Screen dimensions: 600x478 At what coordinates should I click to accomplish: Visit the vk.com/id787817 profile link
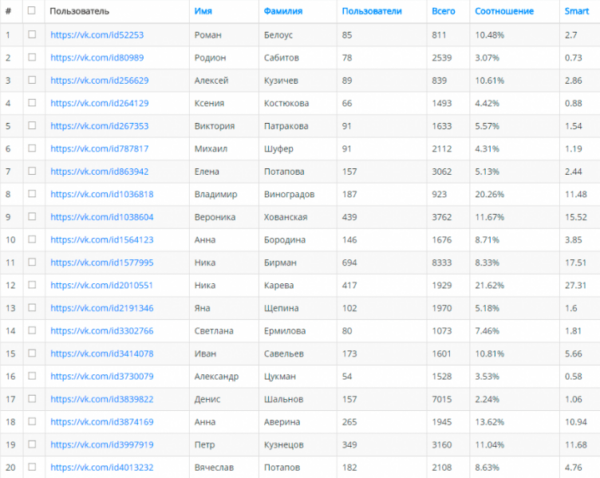point(99,149)
